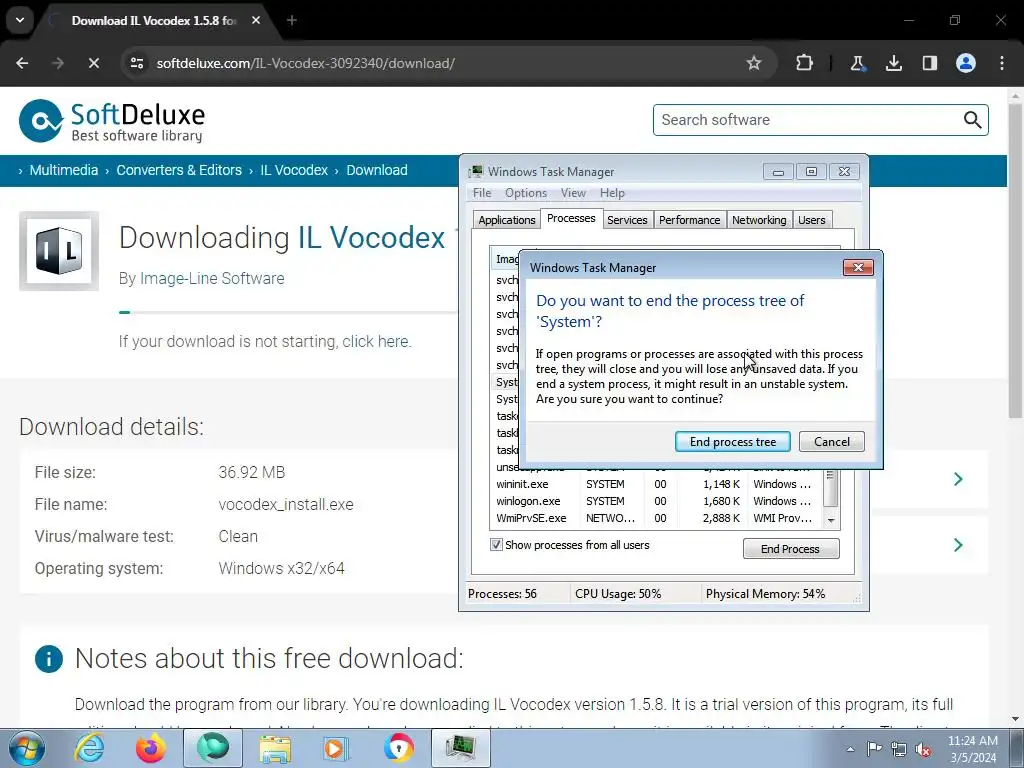Open a new browser tab

(x=292, y=20)
